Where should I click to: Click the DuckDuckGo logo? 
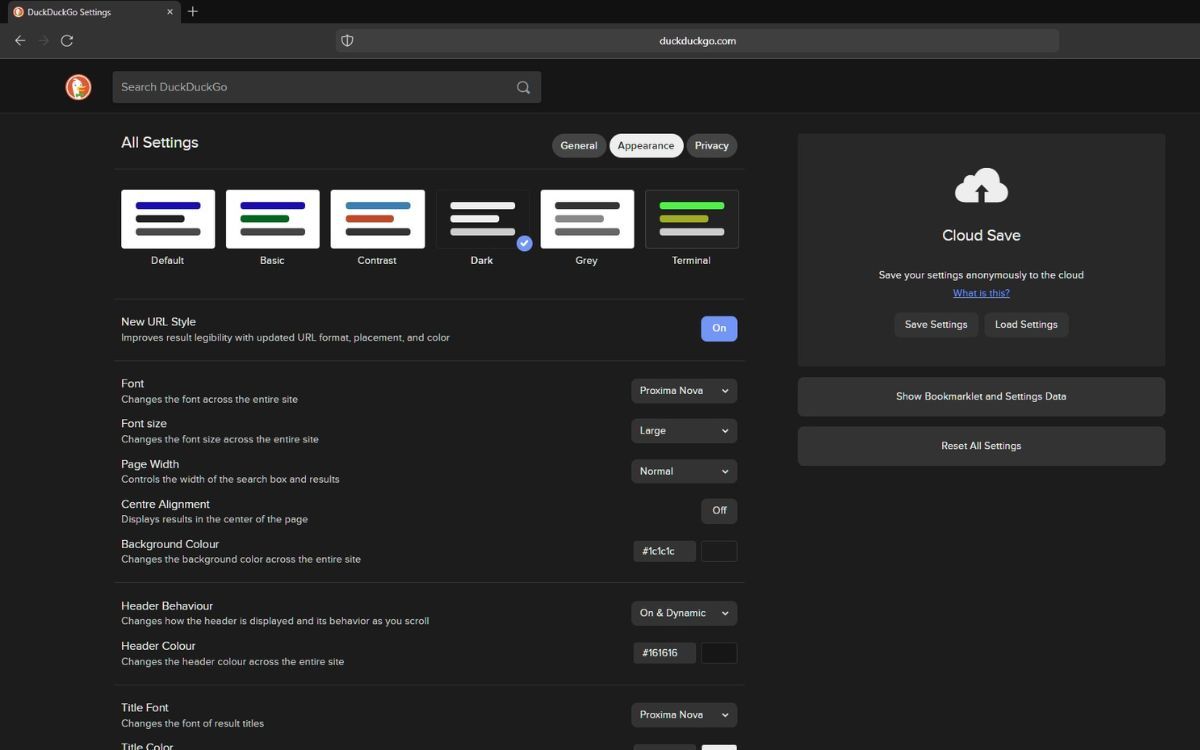78,87
